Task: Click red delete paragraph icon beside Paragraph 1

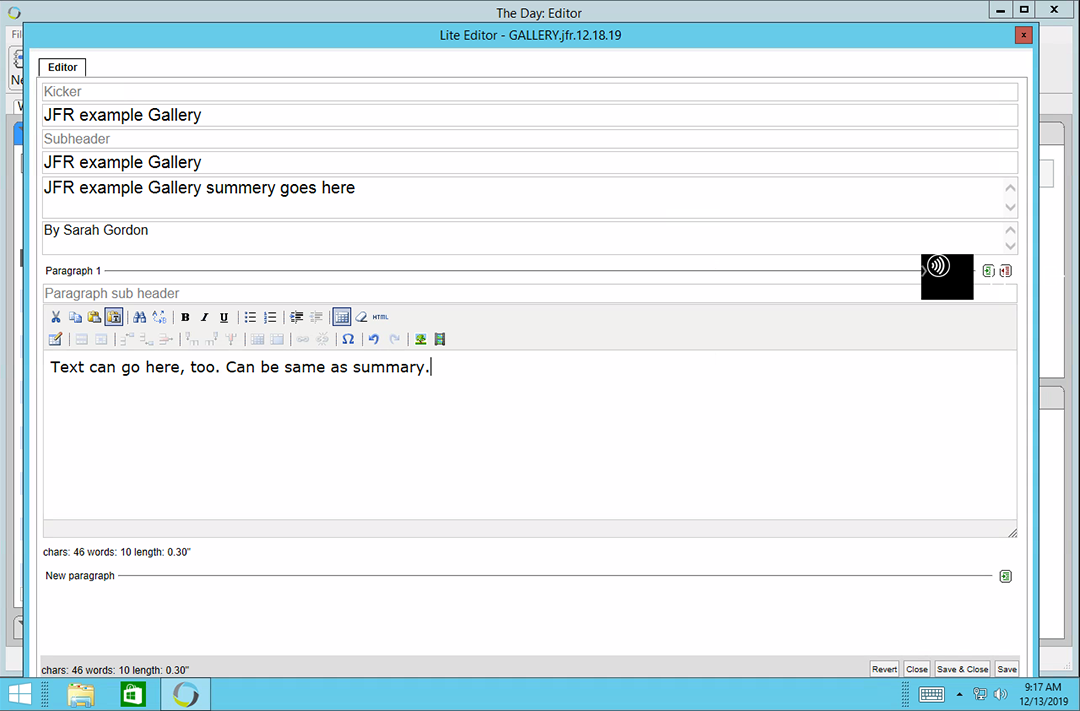Action: click(x=1006, y=271)
